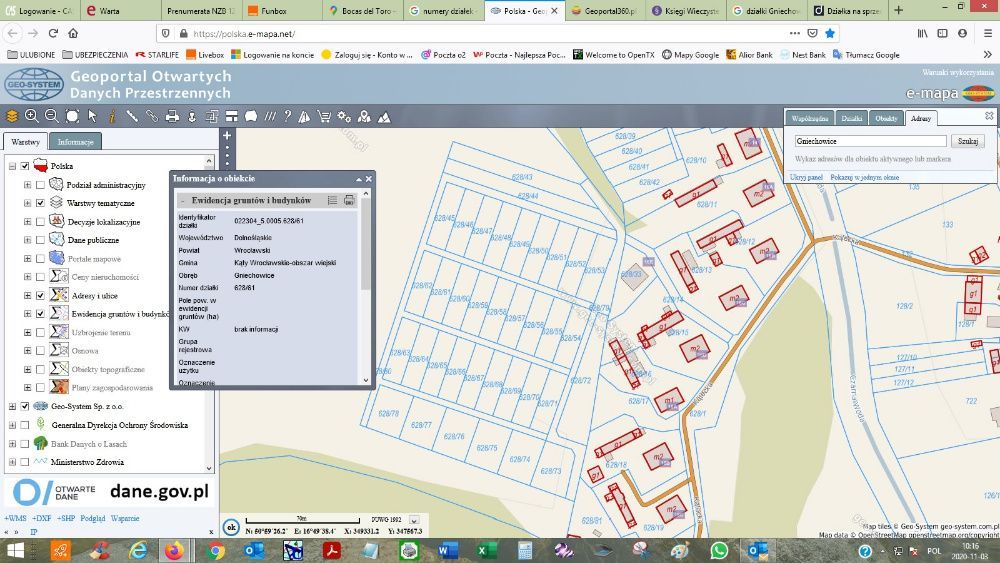Click the zoom out magnifier tool
The width and height of the screenshot is (1000, 563).
(x=51, y=116)
